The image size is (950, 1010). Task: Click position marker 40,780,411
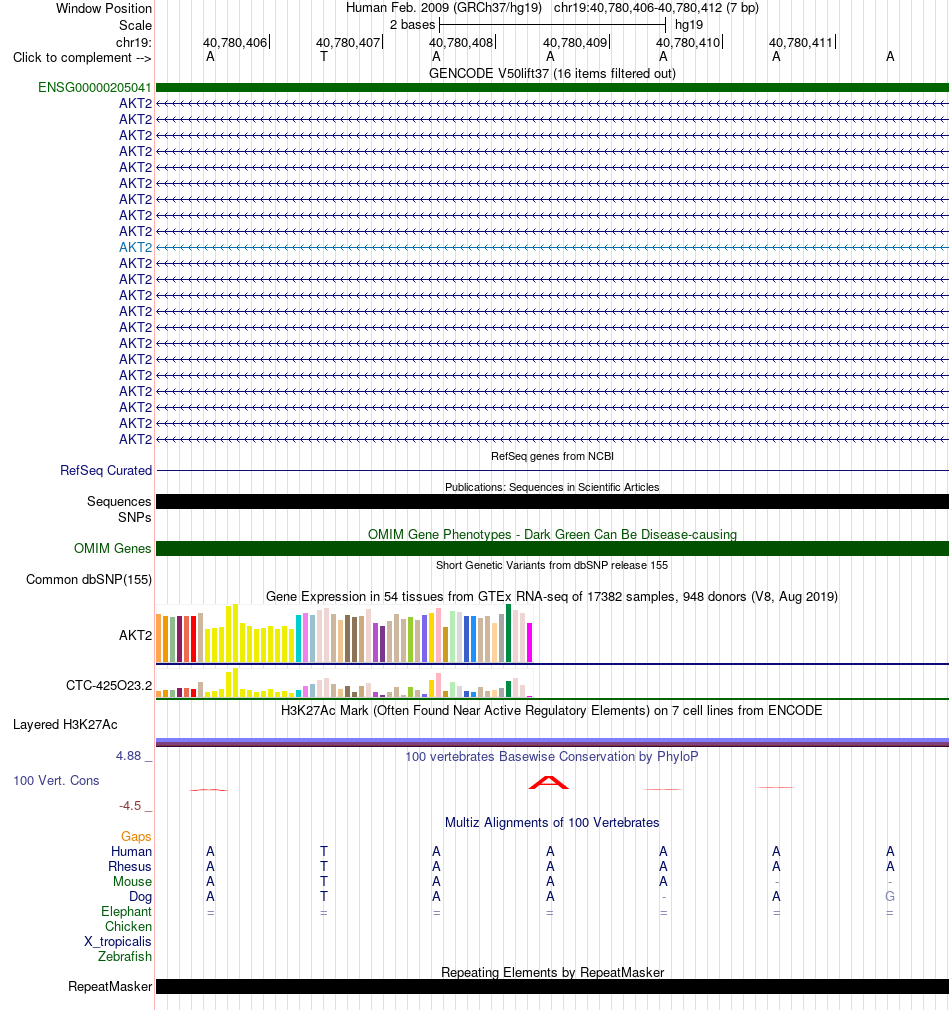click(801, 43)
